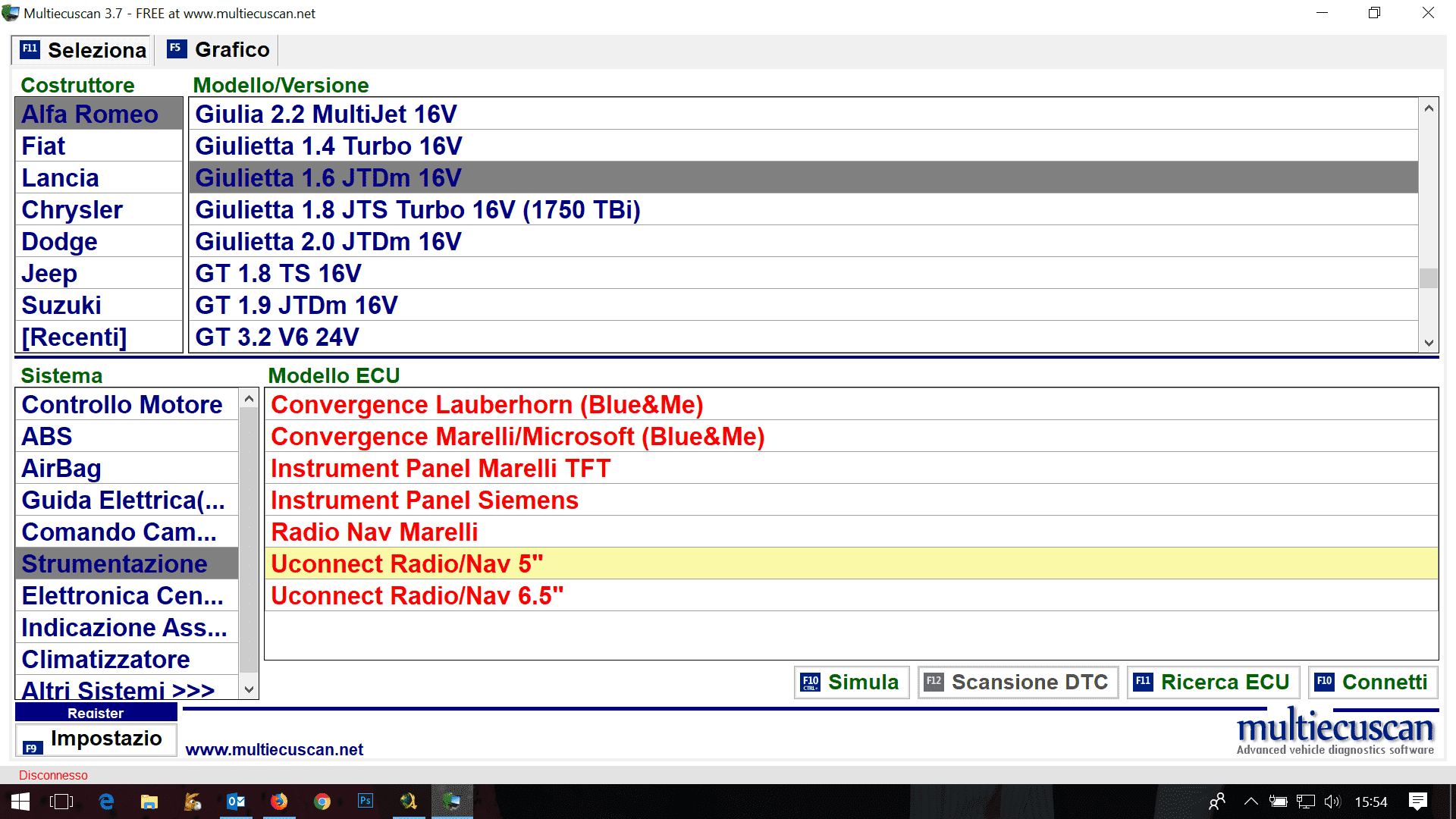The image size is (1456, 819).
Task: Open Outlook from the taskbar
Action: coord(236,802)
